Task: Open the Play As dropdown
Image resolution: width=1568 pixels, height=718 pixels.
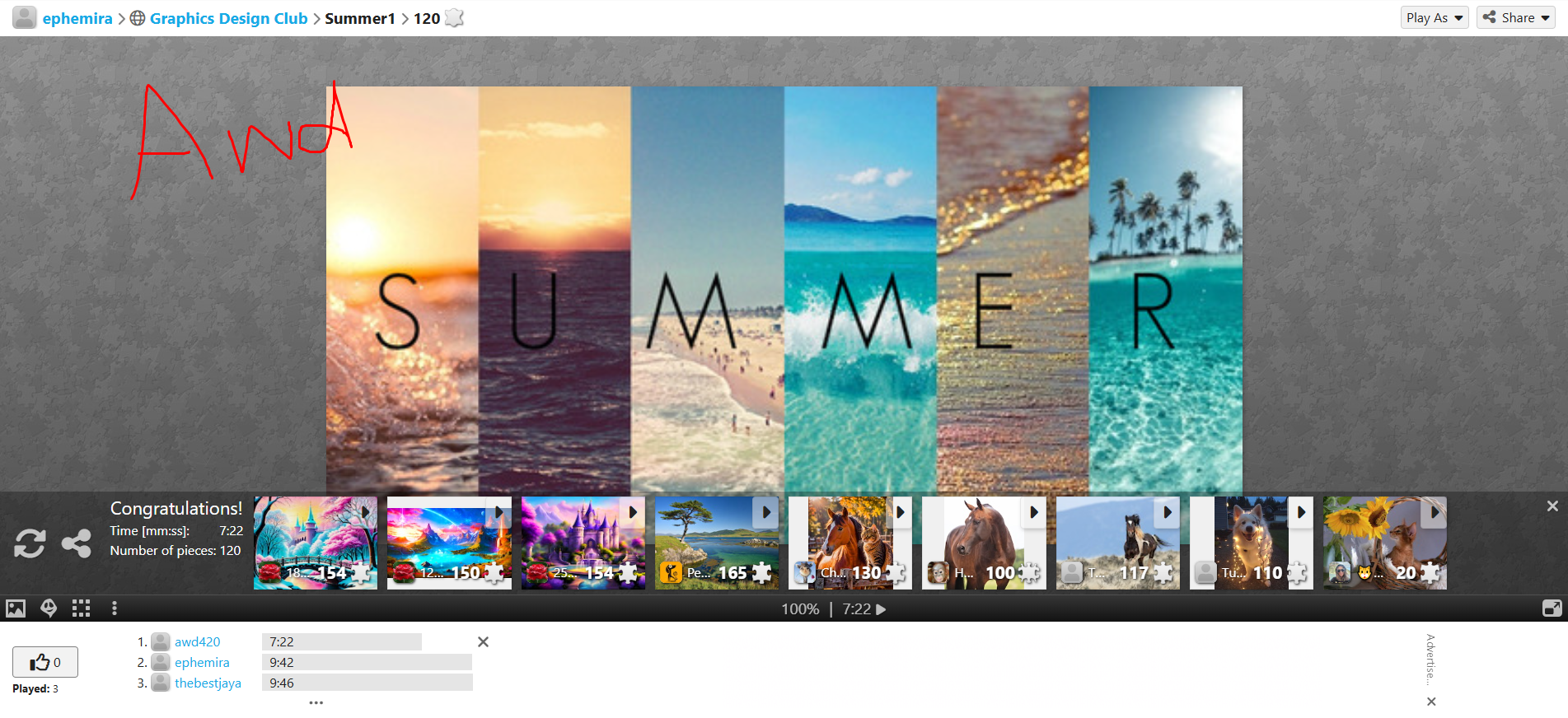Action: pyautogui.click(x=1435, y=17)
